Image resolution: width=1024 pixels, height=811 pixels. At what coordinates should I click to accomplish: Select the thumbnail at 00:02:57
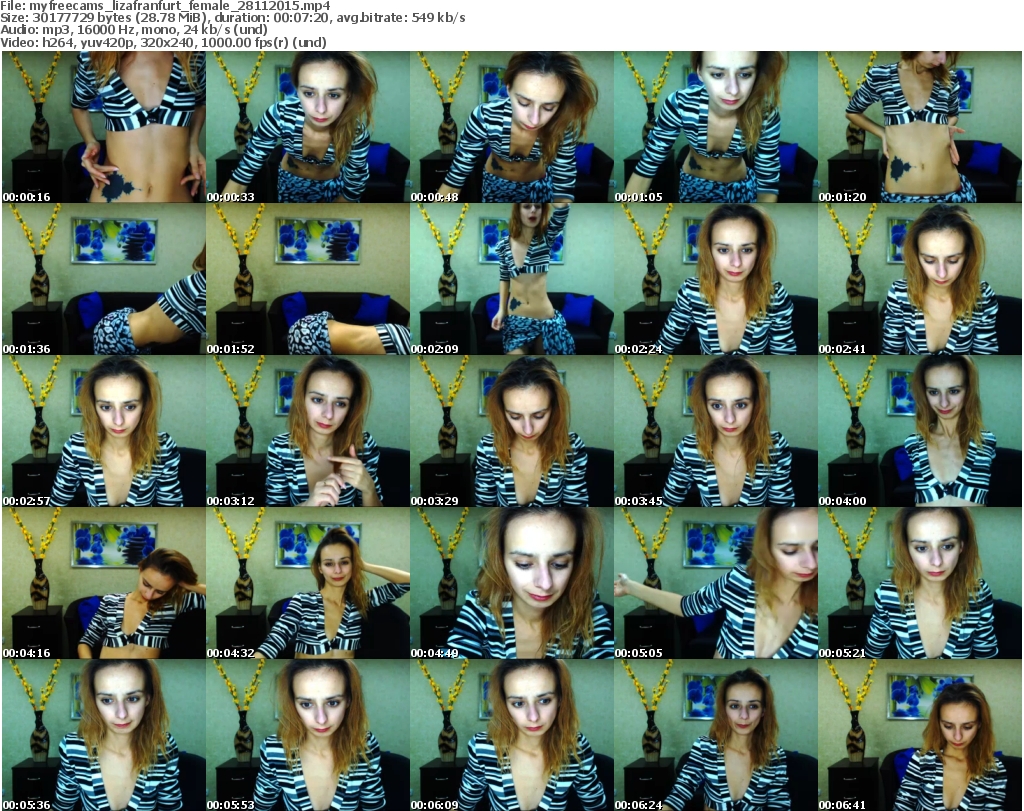coord(104,432)
